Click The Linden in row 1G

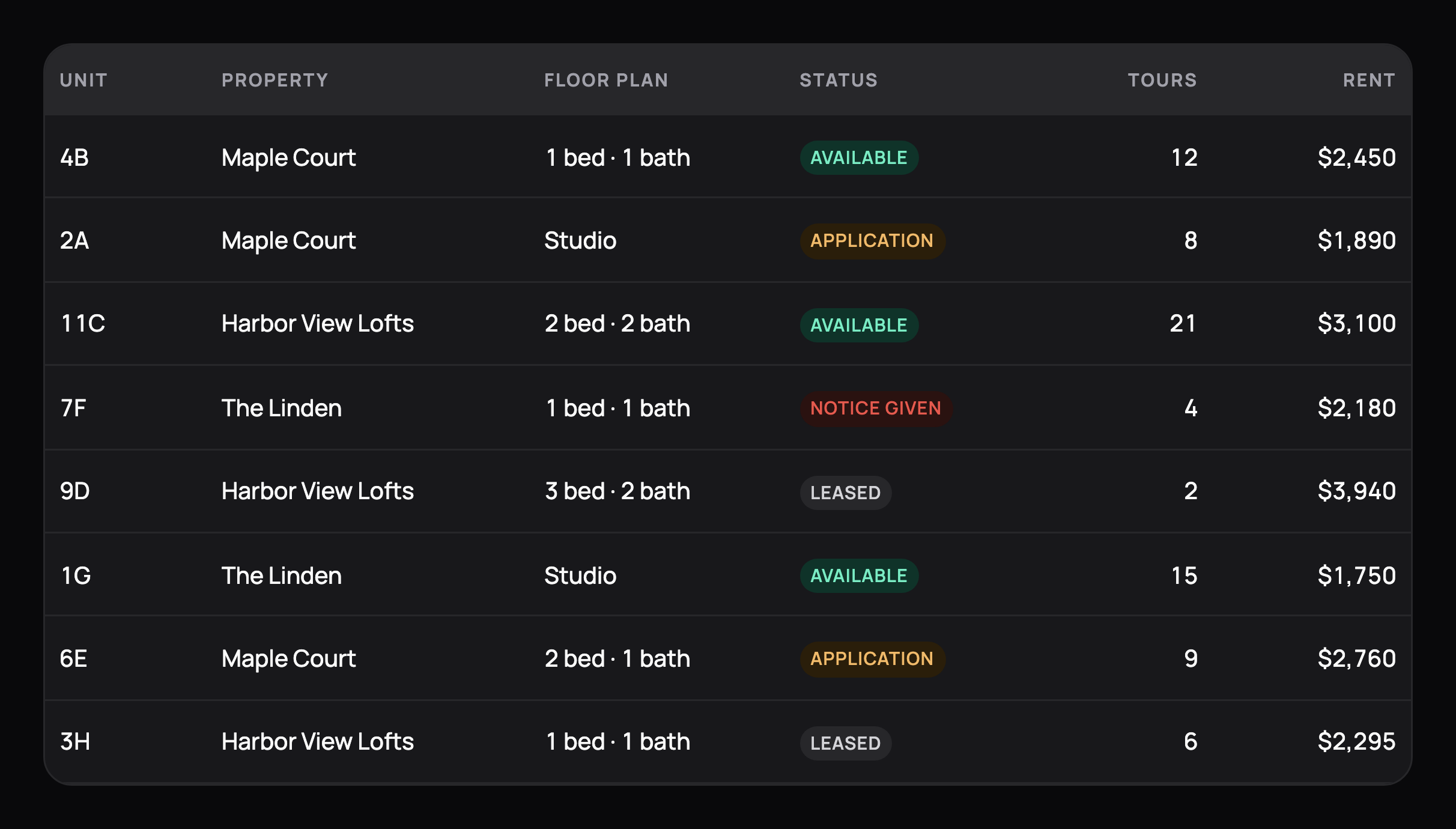tap(282, 575)
